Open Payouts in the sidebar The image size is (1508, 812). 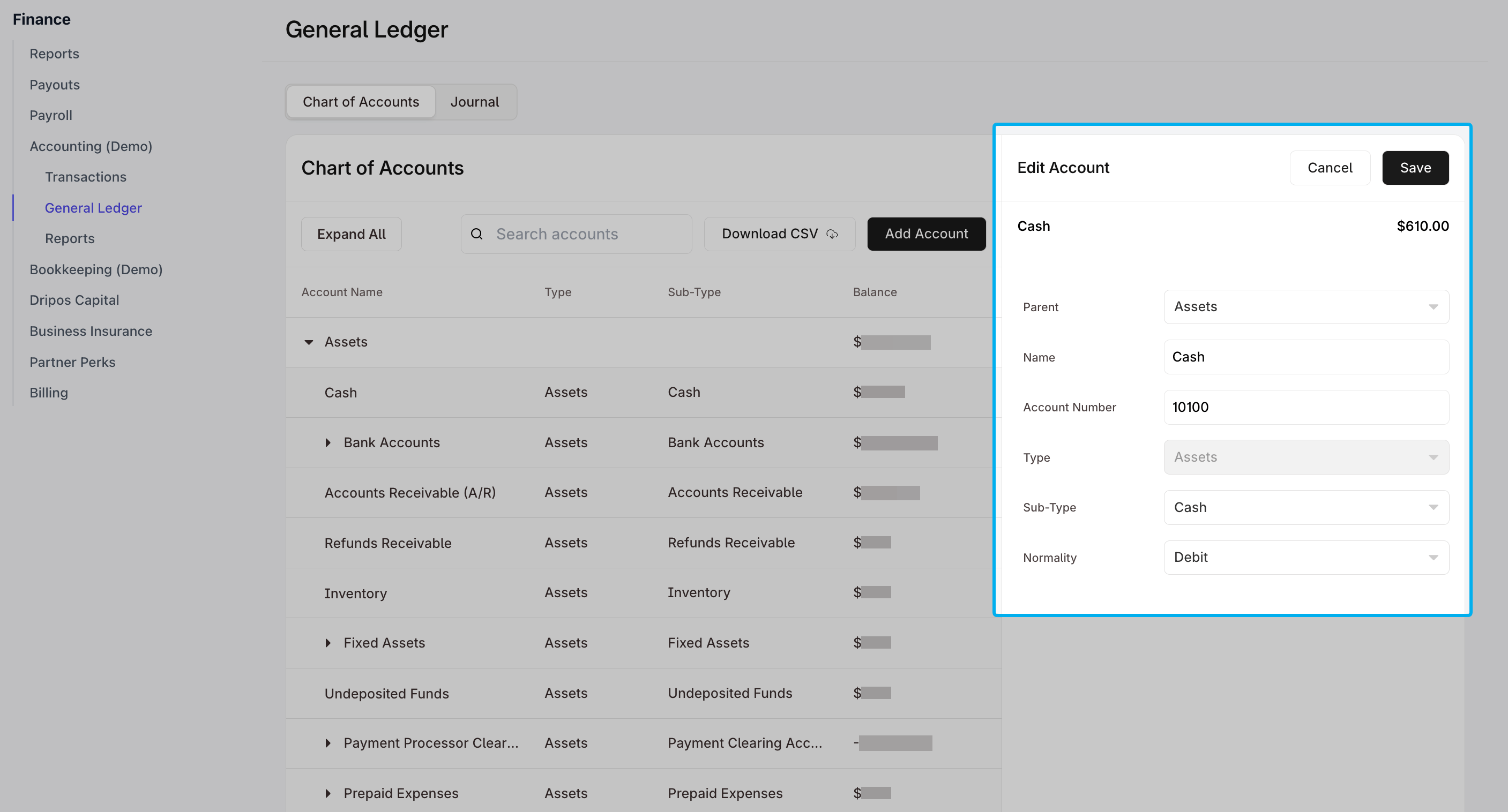click(55, 85)
